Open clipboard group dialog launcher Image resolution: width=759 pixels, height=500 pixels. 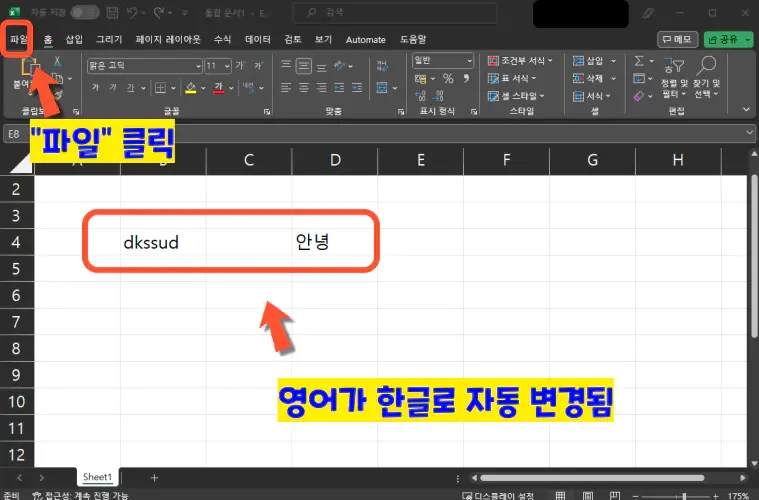pos(76,112)
